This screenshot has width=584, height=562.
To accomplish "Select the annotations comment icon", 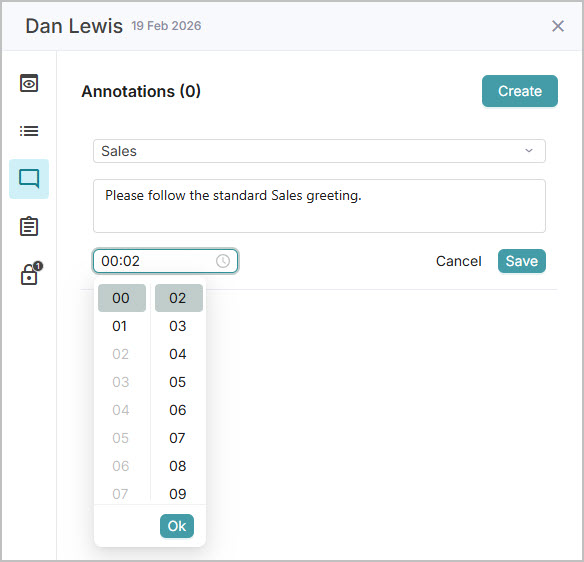I will (29, 179).
